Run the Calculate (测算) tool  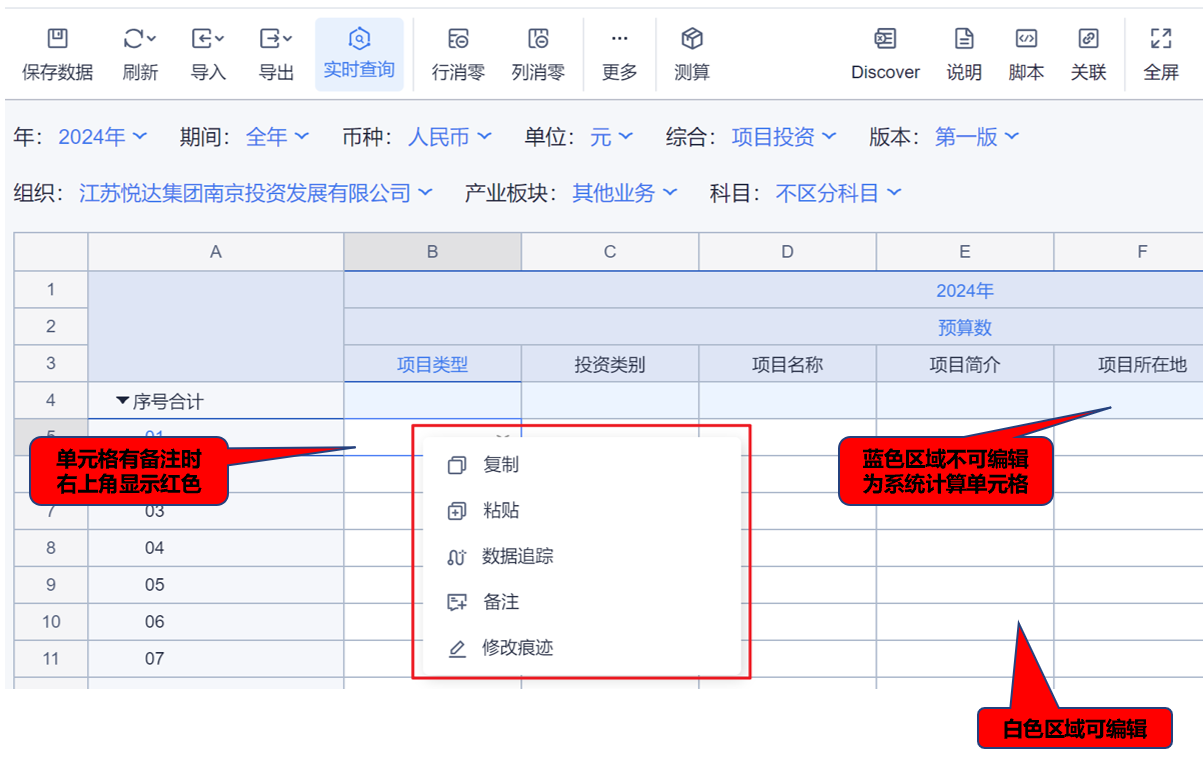point(692,40)
